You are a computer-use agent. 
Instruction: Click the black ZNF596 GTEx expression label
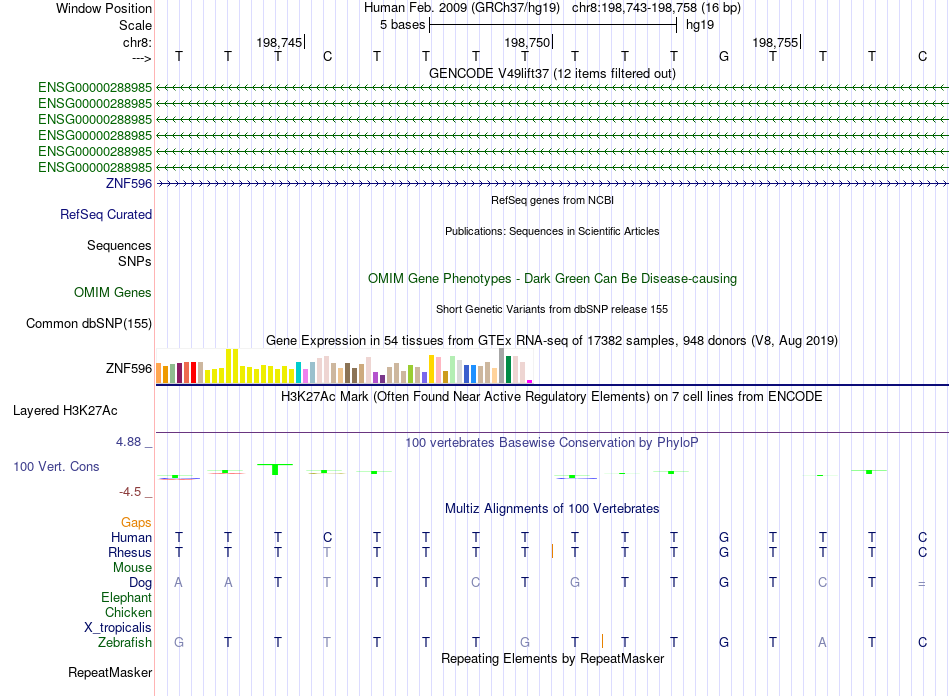(x=128, y=368)
